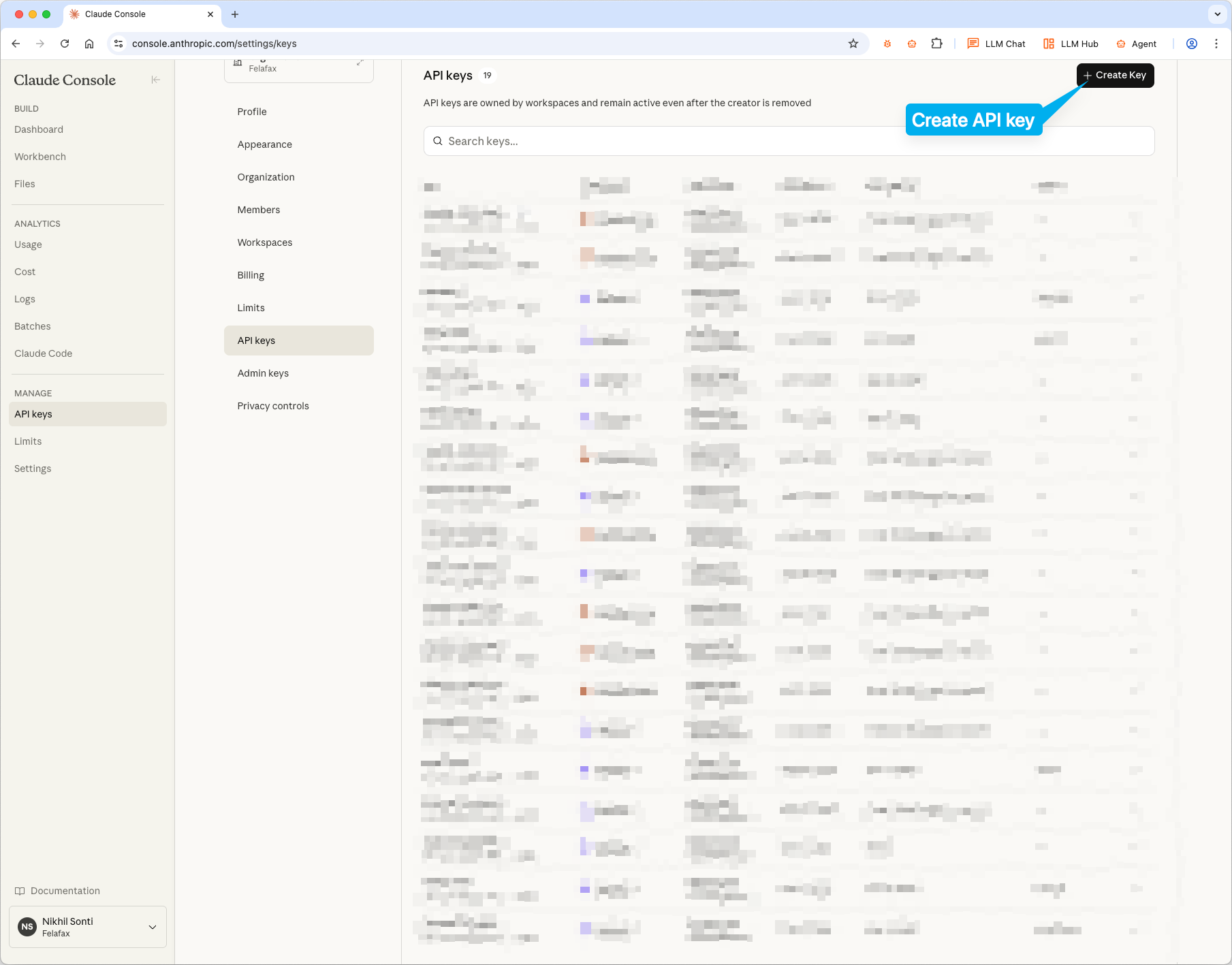Open the Agent bookmark

pyautogui.click(x=1136, y=44)
